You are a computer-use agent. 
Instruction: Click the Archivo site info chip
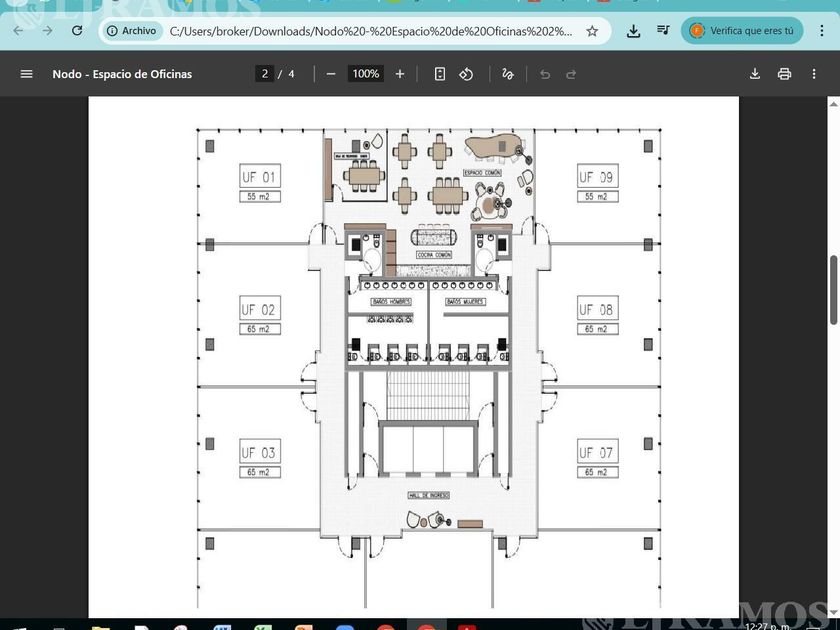tap(132, 31)
